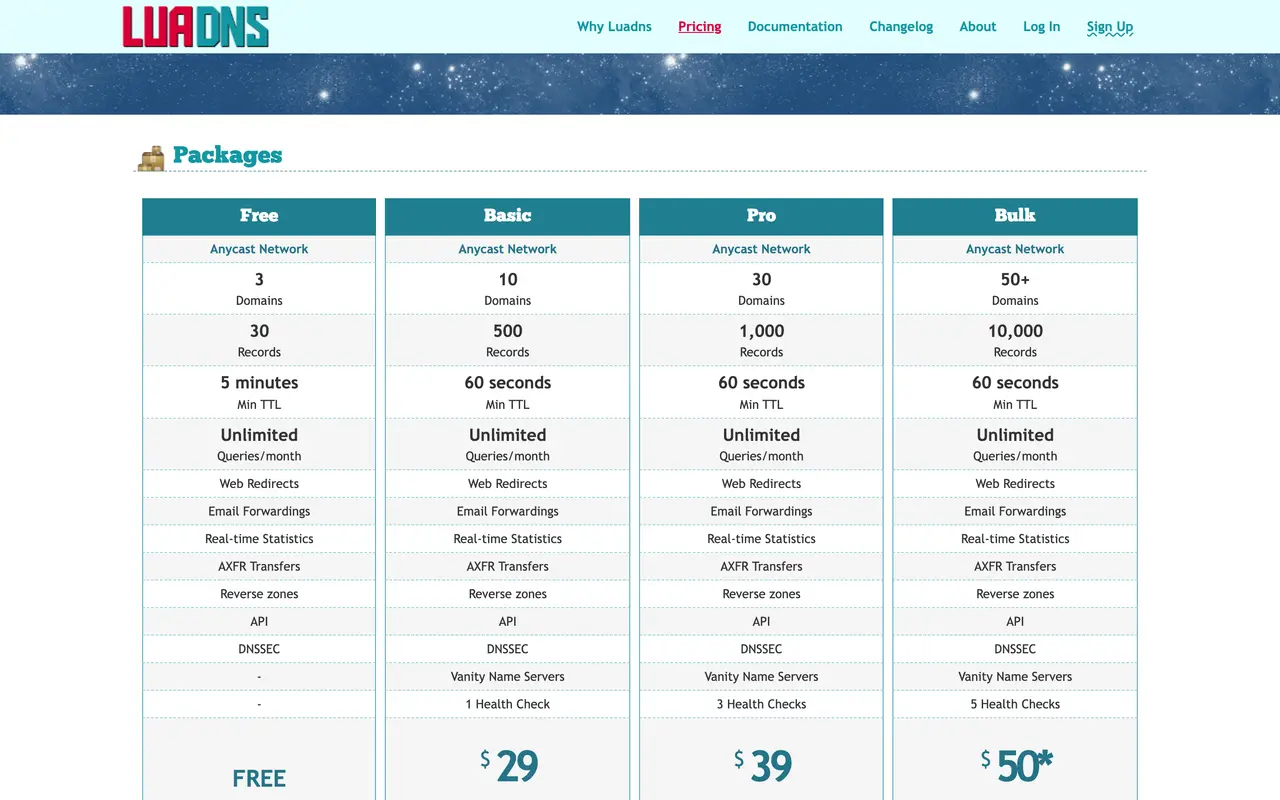
Task: Open the Why Luadns page
Action: pyautogui.click(x=614, y=27)
